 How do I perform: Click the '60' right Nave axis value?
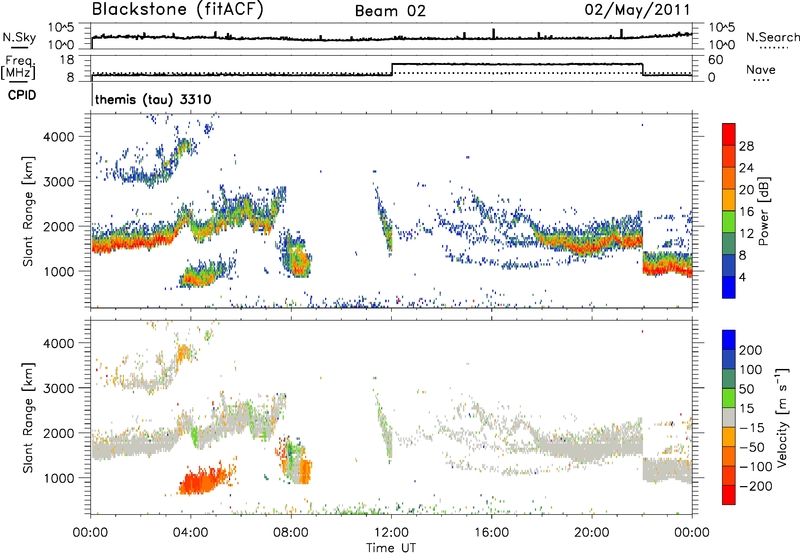(716, 60)
